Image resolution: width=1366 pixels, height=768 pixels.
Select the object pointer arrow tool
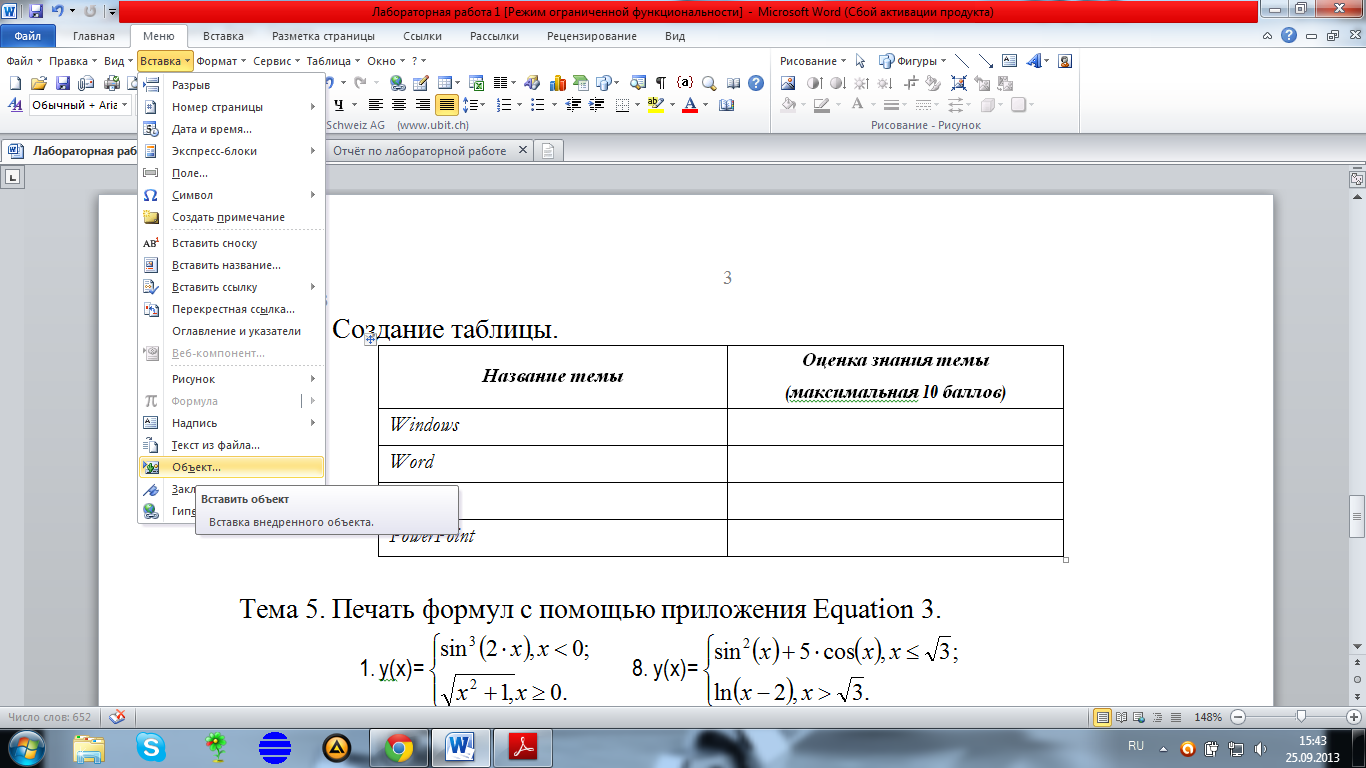(x=860, y=61)
